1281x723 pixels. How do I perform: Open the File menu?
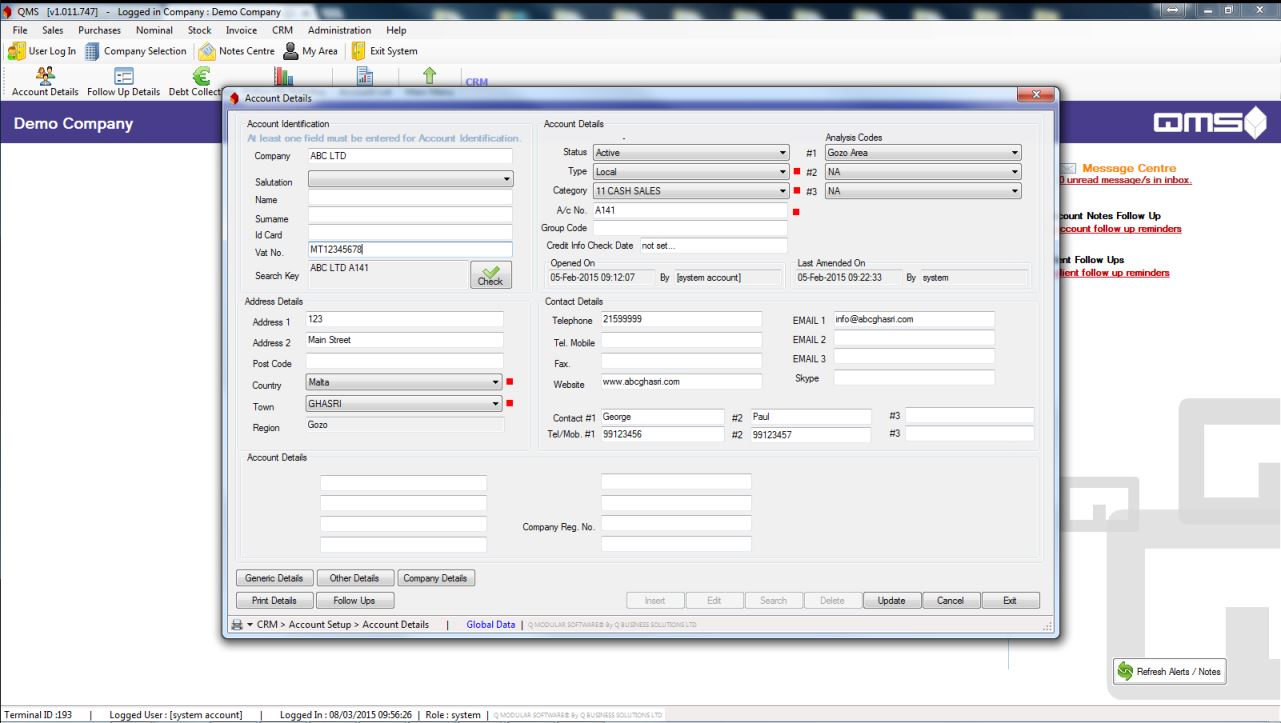[20, 30]
